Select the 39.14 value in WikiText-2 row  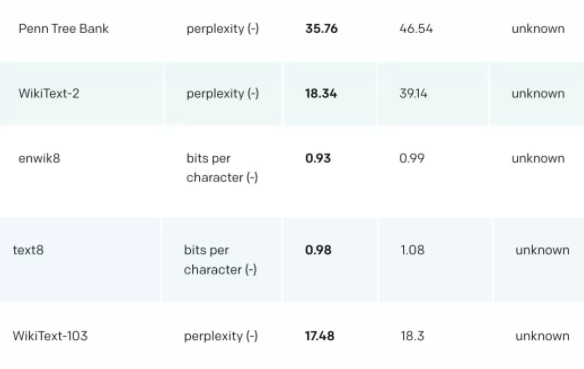coord(413,93)
